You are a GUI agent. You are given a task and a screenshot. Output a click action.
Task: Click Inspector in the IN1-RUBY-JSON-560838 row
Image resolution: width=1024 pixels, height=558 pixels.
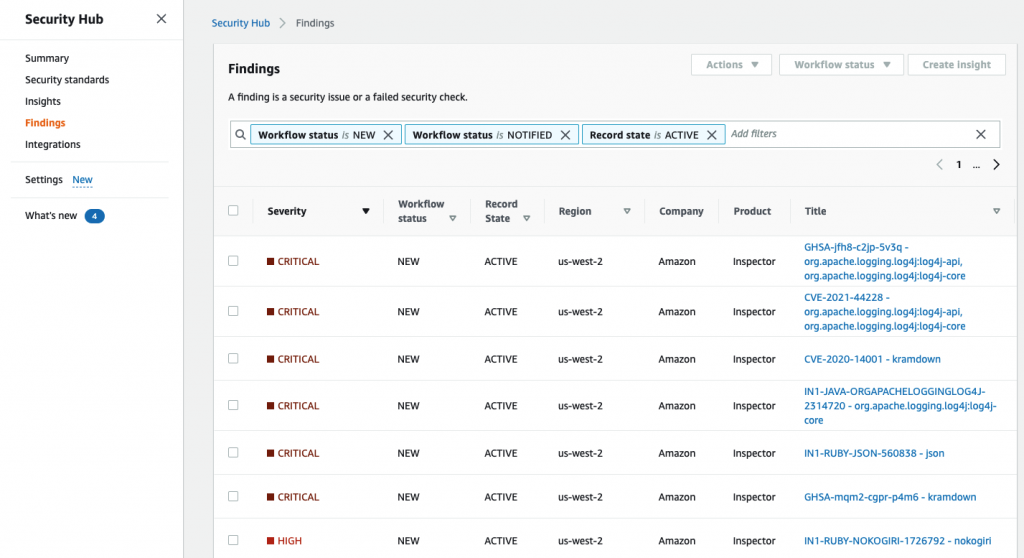coord(754,453)
